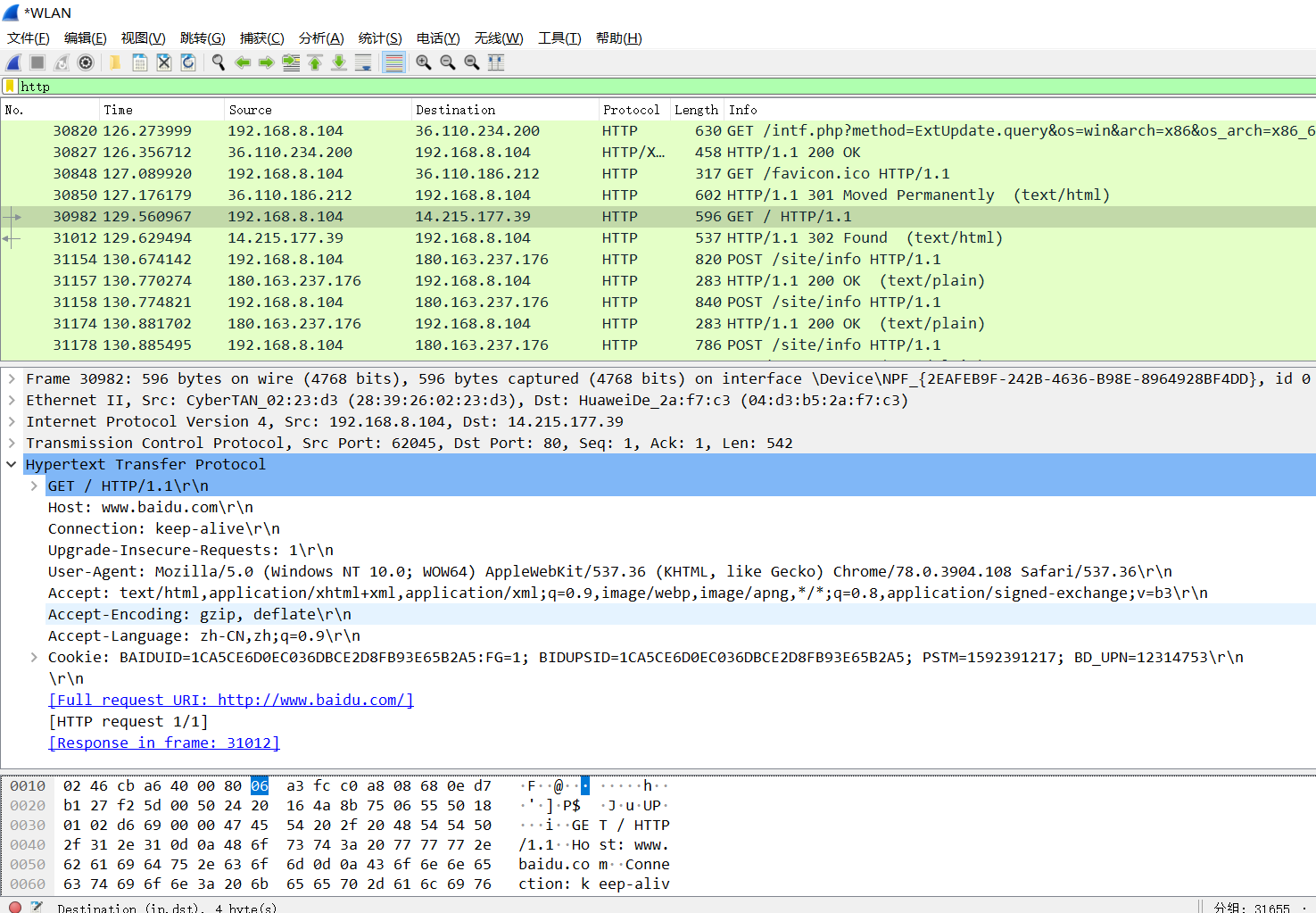This screenshot has height=913, width=1316.
Task: Select the Host: www.baidu.com header line
Action: tap(151, 507)
